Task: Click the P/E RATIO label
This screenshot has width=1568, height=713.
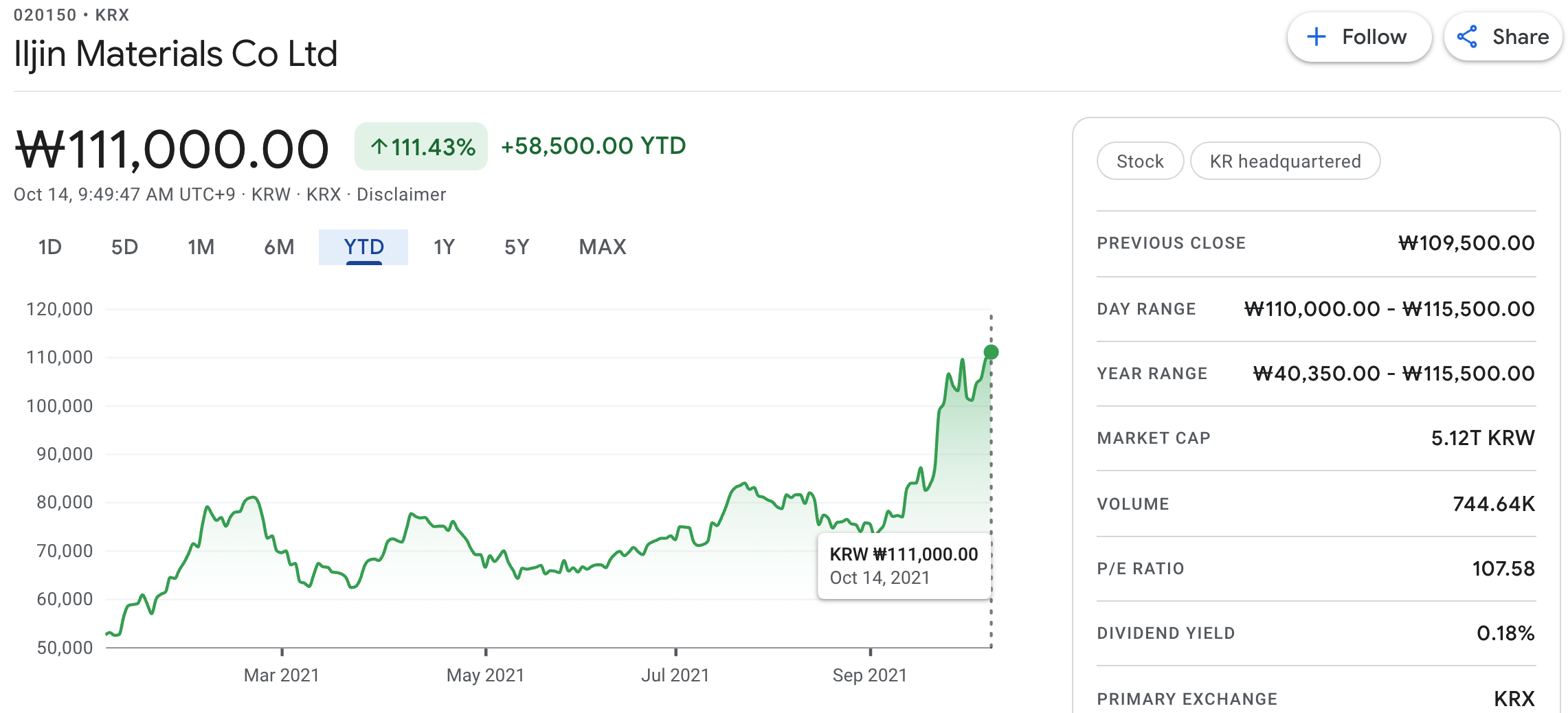Action: (1141, 569)
